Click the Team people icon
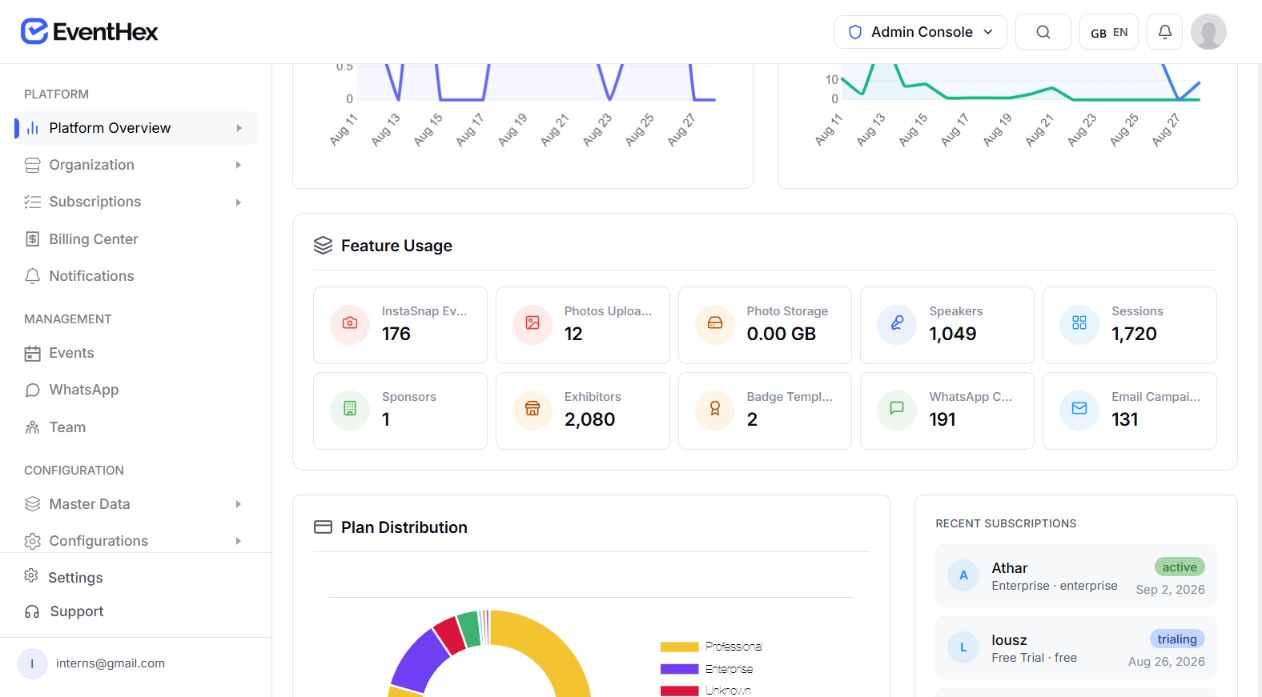Screen dimensions: 1262x697 [33, 427]
